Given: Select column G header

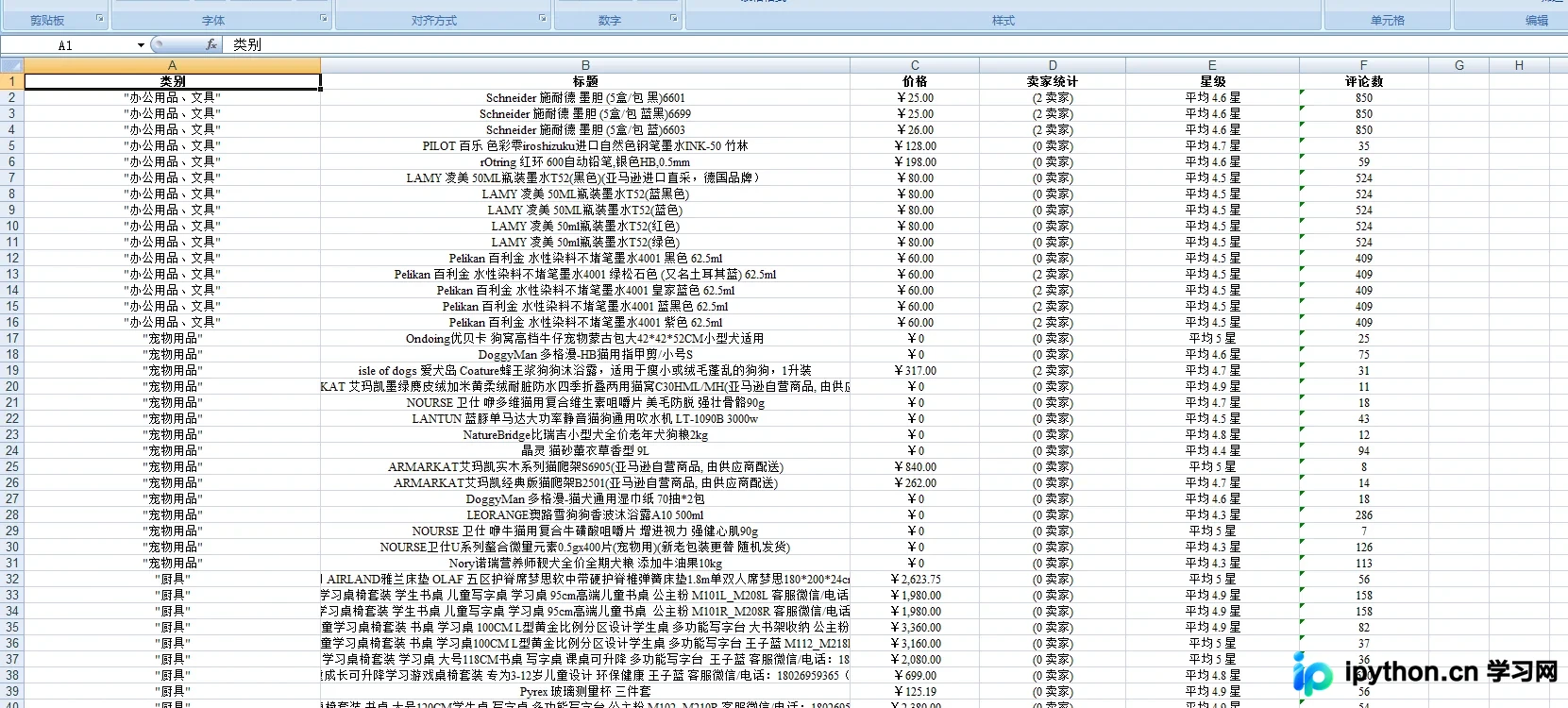Looking at the screenshot, I should [1459, 65].
